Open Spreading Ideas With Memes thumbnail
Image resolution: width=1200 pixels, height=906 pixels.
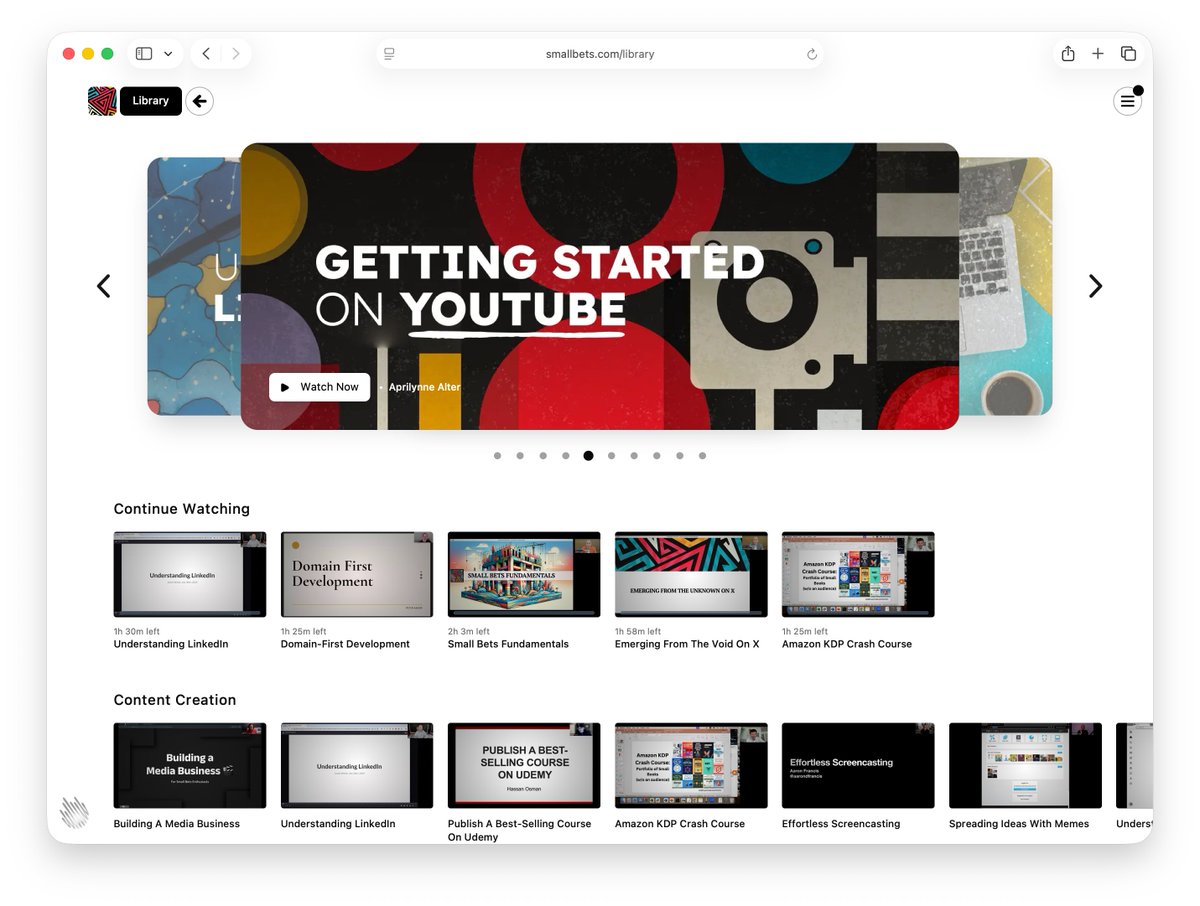[x=1025, y=765]
